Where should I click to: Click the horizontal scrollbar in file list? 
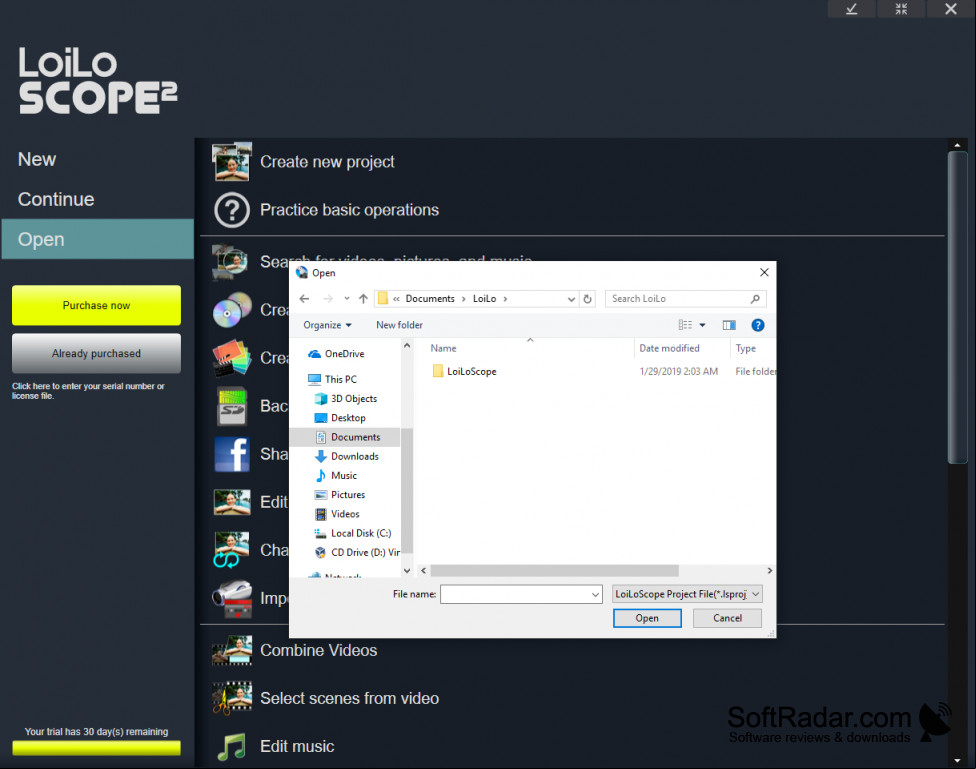(554, 571)
